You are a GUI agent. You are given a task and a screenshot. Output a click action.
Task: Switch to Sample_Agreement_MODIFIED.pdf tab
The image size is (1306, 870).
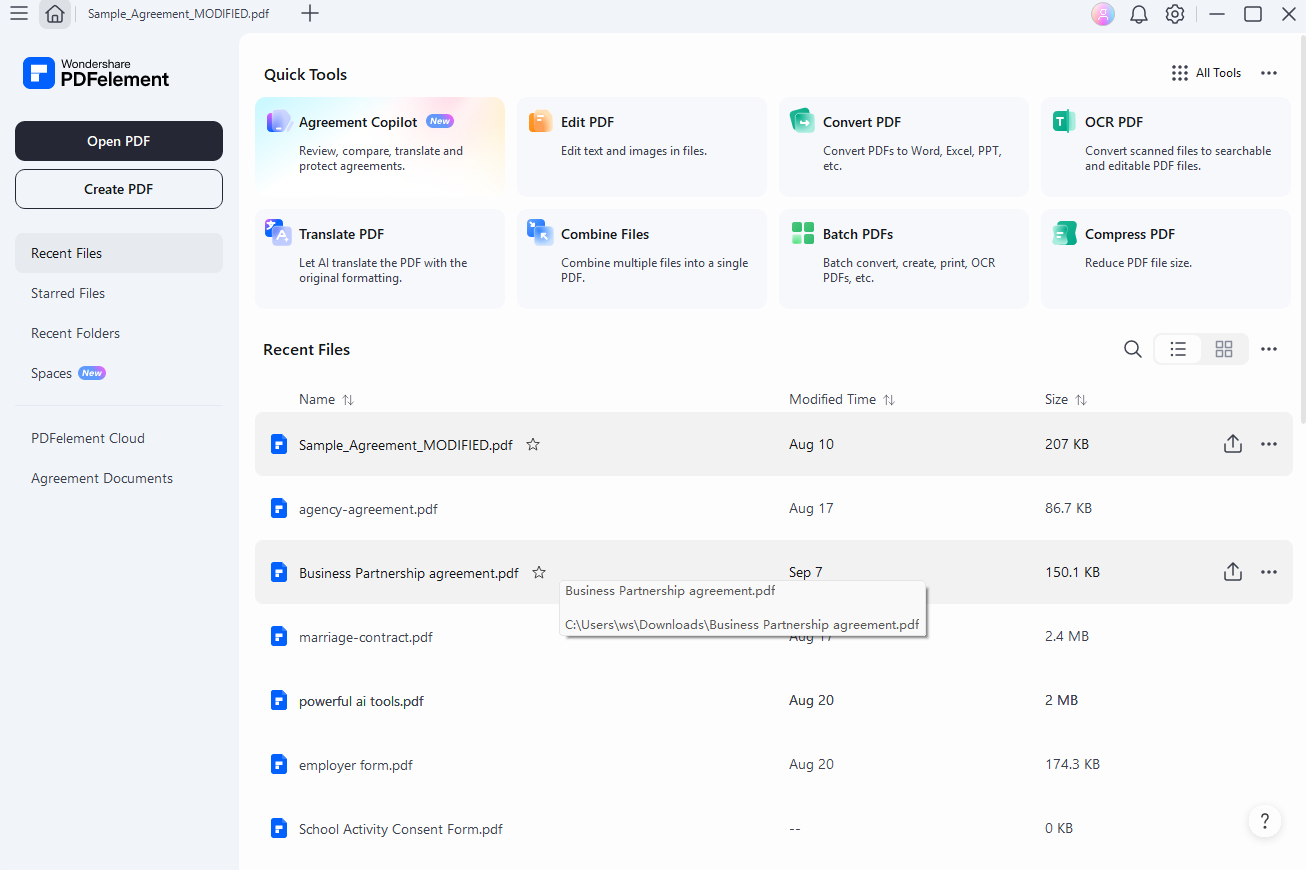pyautogui.click(x=178, y=14)
